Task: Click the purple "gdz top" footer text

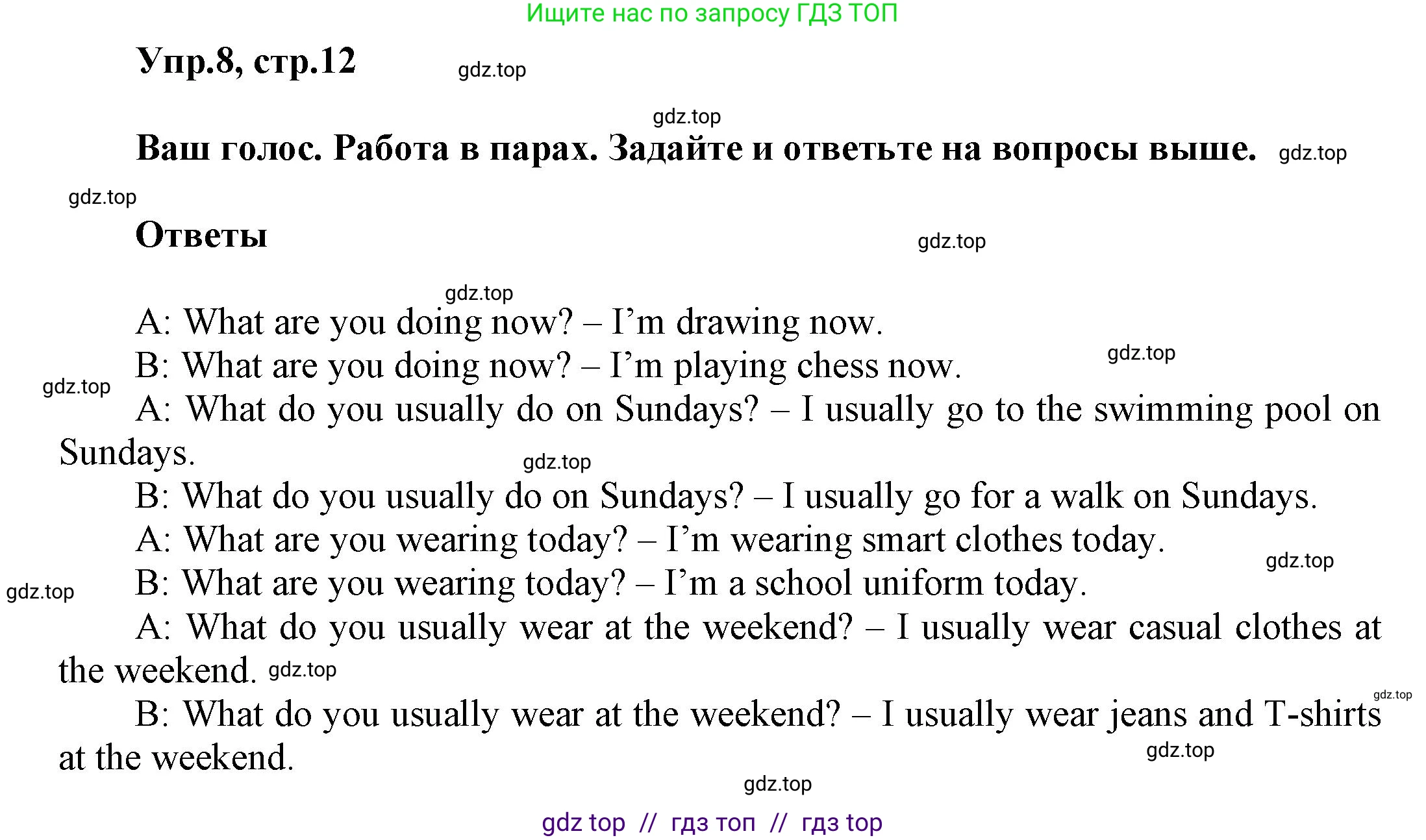Action: pyautogui.click(x=583, y=823)
